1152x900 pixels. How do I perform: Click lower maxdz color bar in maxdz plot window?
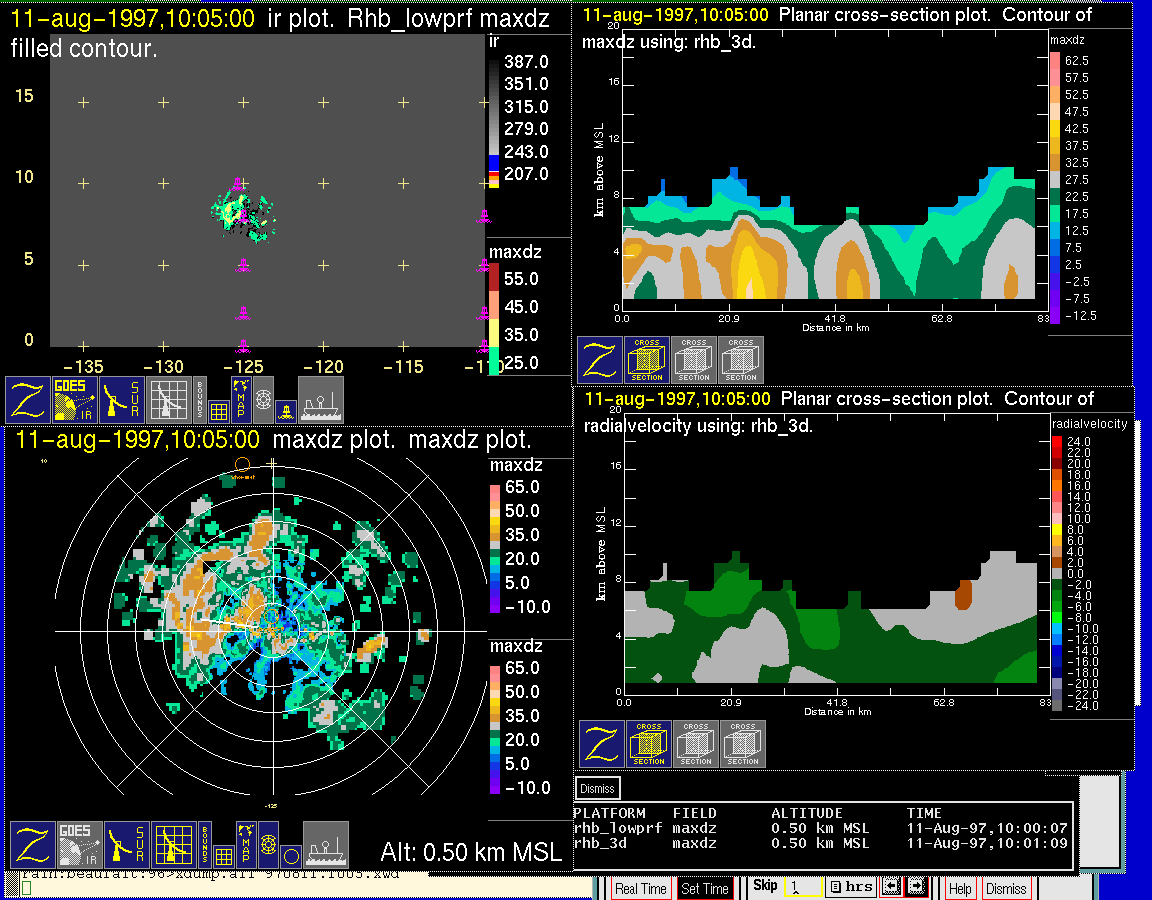[x=495, y=728]
